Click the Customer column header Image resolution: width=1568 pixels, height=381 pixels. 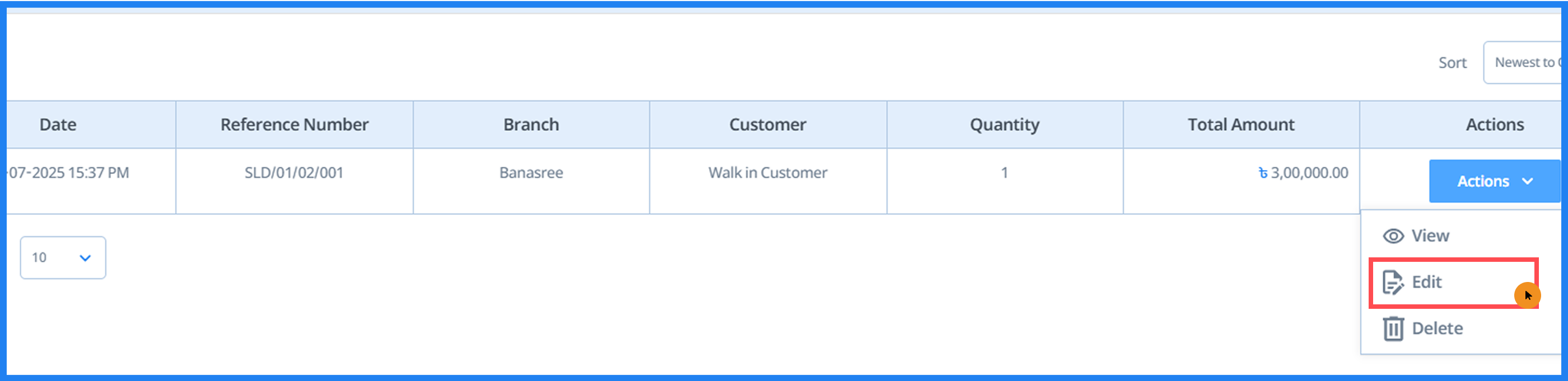(x=768, y=124)
